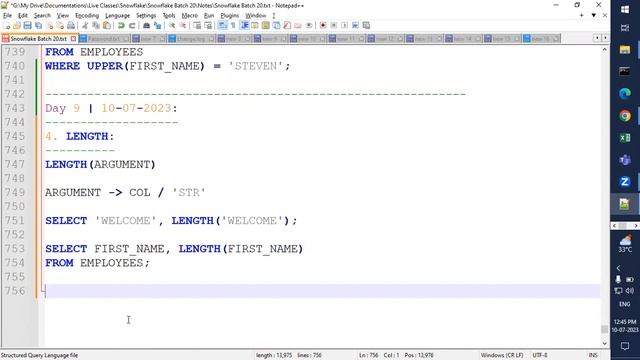Open Folder as Workspace toolbar icon
The height and width of the screenshot is (360, 640).
[x=298, y=25]
